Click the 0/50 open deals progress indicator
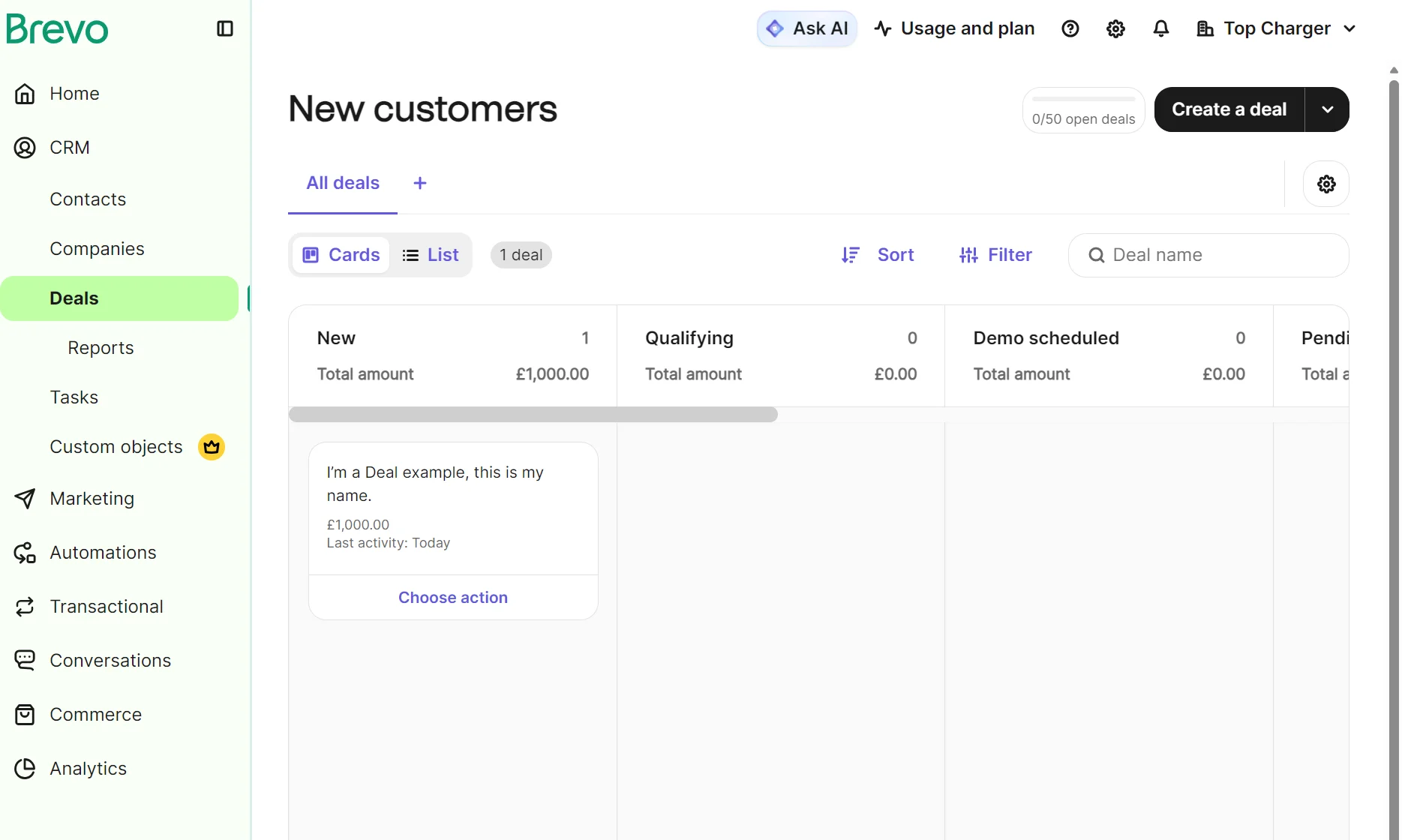Image resolution: width=1402 pixels, height=840 pixels. [x=1083, y=110]
